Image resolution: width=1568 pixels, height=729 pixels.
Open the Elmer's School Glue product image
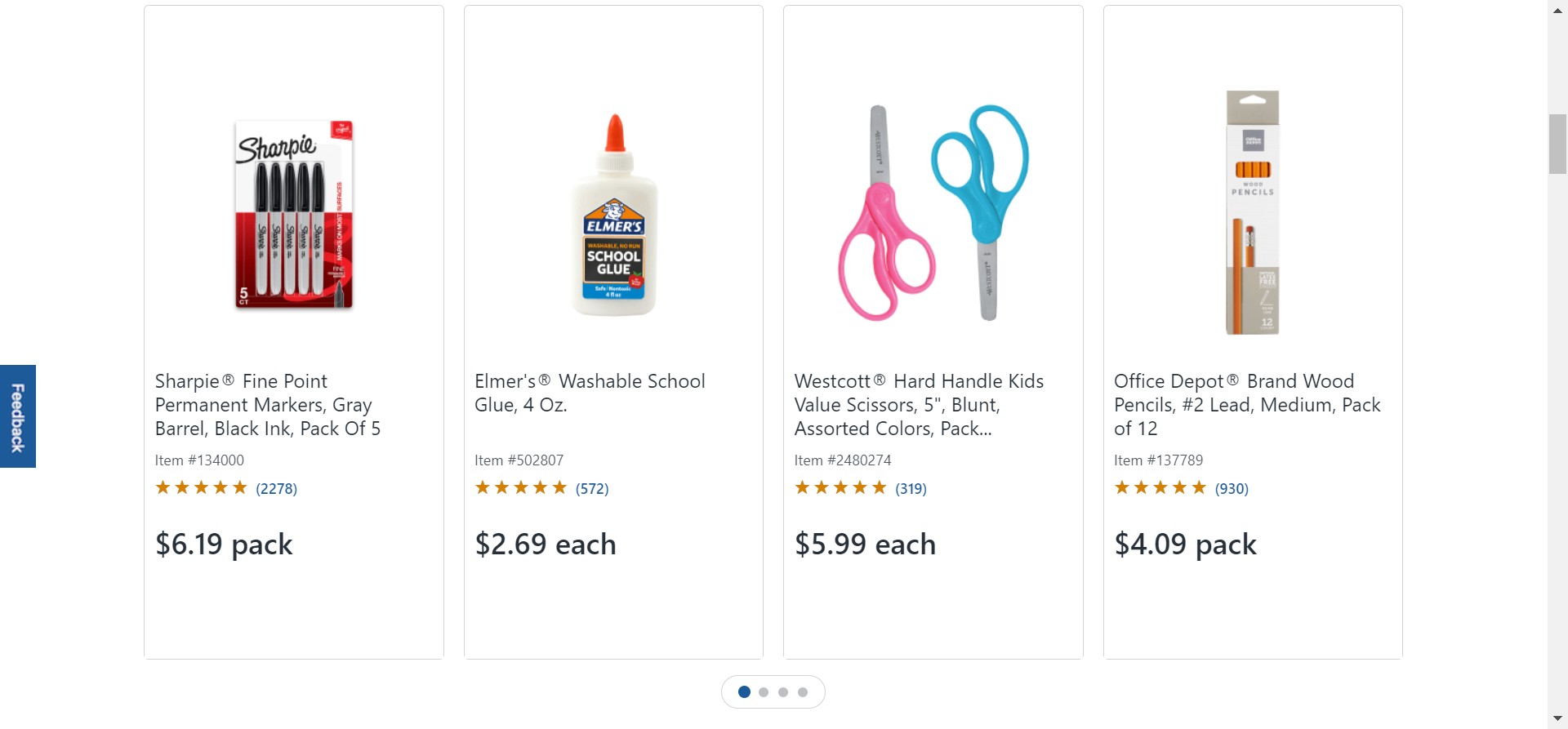[614, 216]
